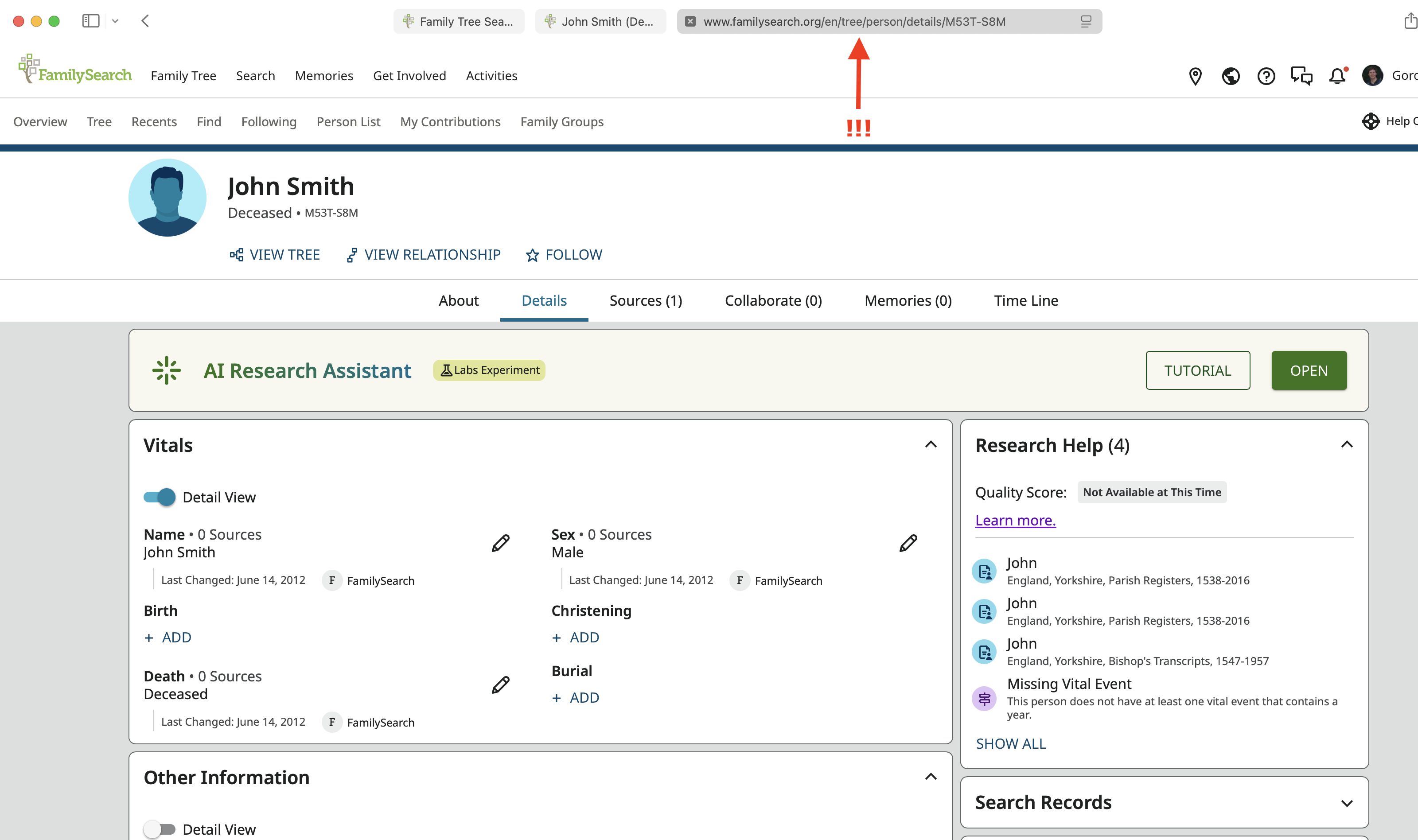1418x840 pixels.
Task: Open the Family Tree menu
Action: pos(183,76)
